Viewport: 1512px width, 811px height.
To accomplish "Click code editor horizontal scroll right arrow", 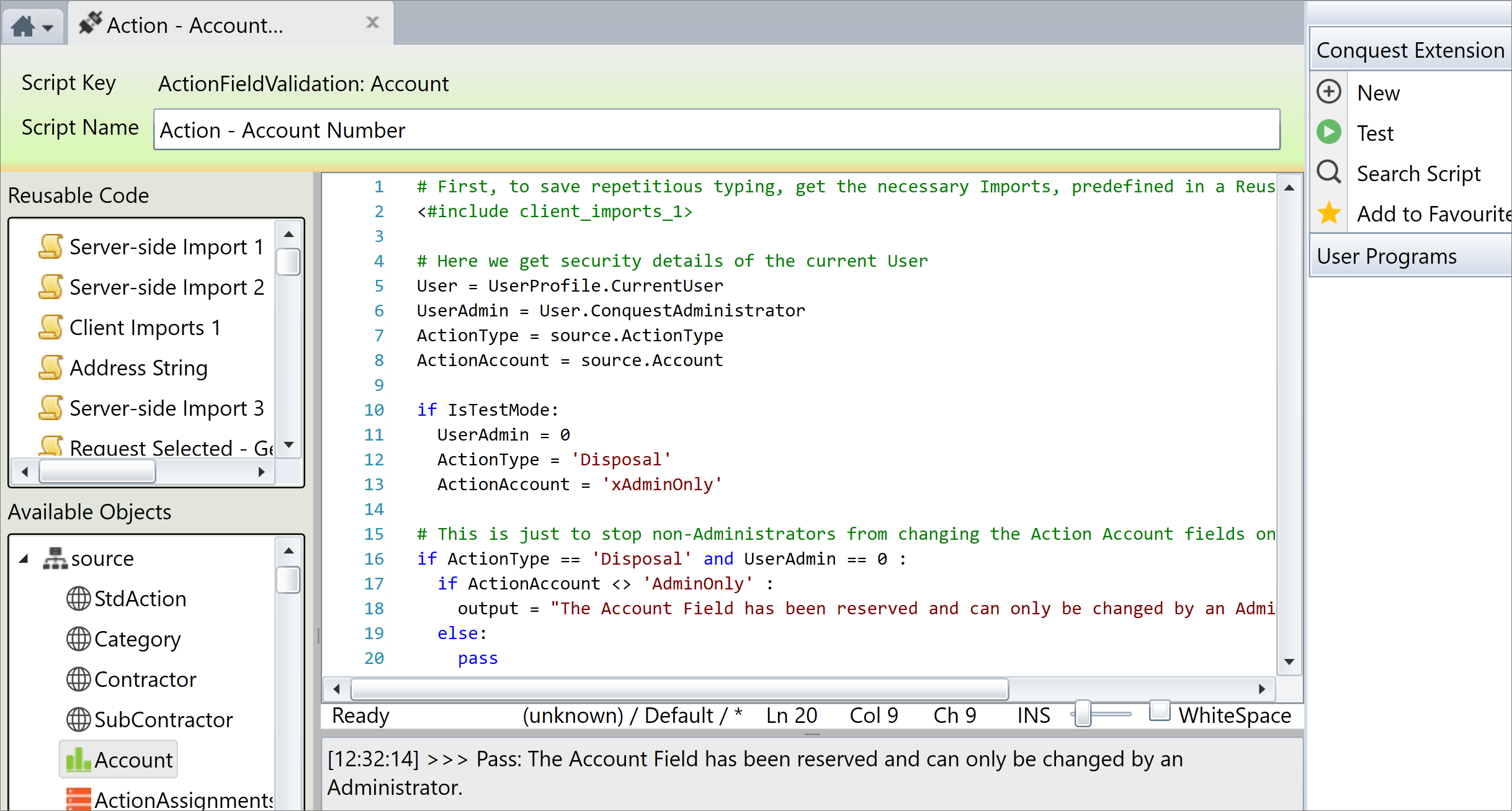I will (x=1262, y=689).
